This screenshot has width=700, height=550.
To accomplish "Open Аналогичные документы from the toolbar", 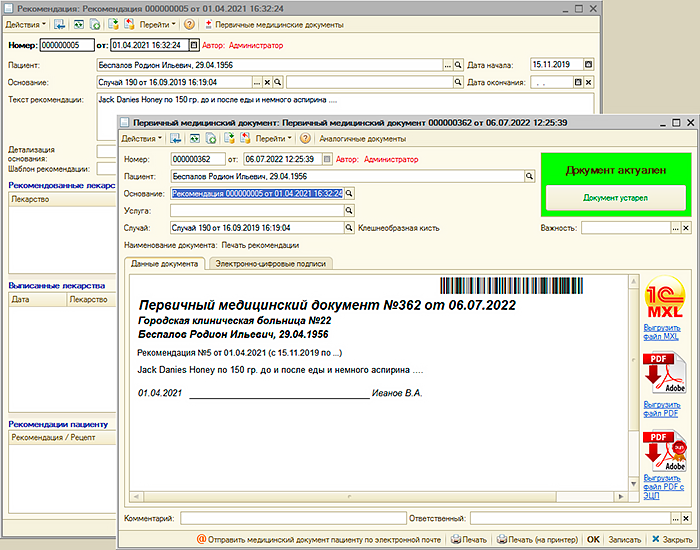I will tap(362, 139).
